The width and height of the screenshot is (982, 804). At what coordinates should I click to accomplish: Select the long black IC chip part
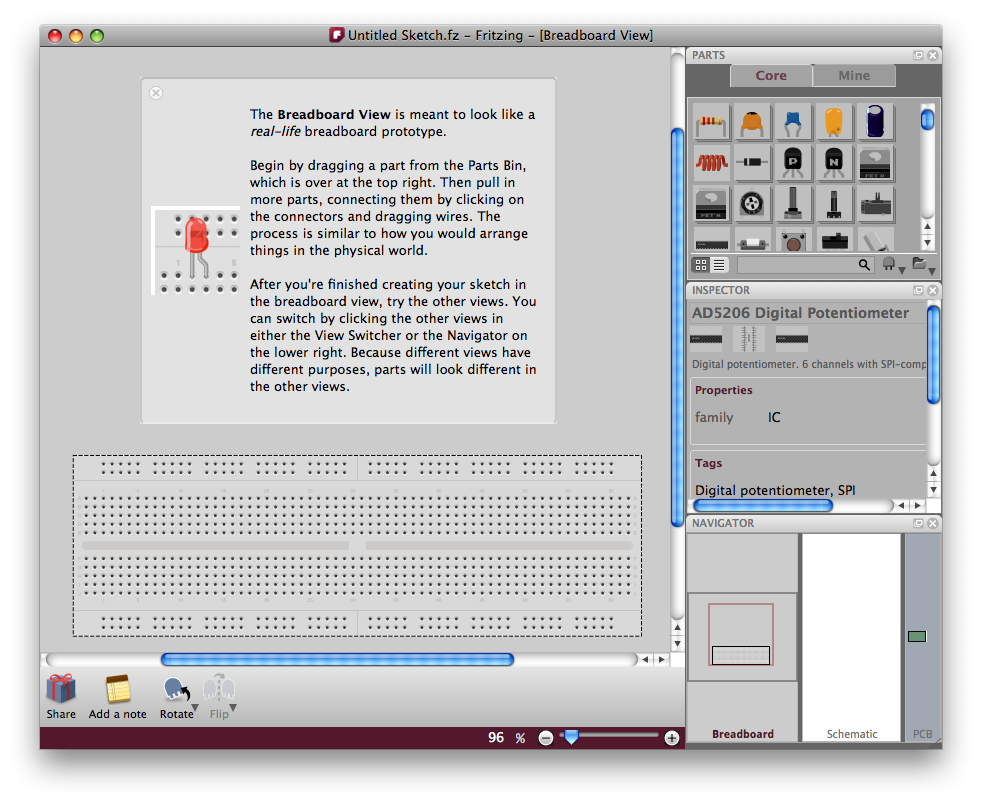coord(711,240)
